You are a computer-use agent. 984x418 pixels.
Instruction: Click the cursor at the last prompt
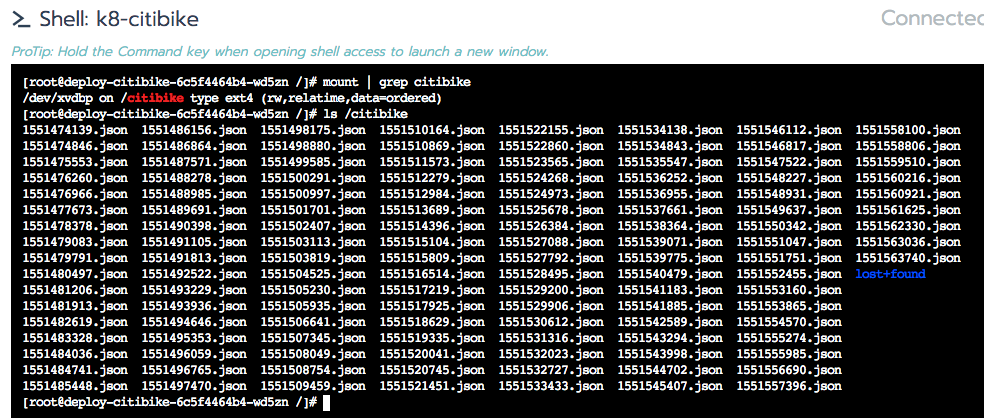pyautogui.click(x=326, y=402)
